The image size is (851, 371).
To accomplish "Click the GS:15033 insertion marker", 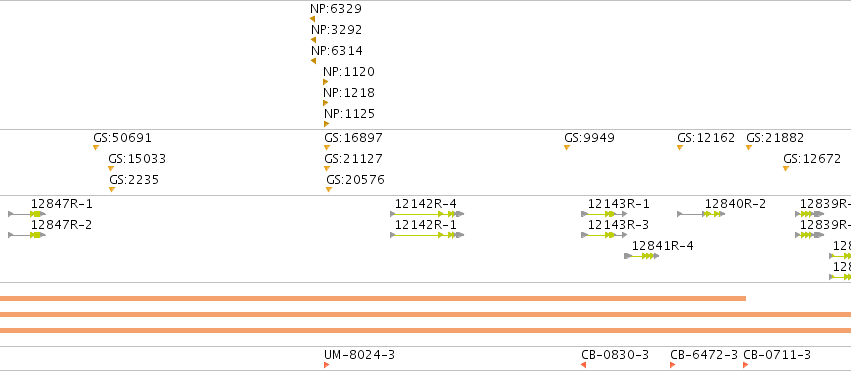I will (111, 169).
